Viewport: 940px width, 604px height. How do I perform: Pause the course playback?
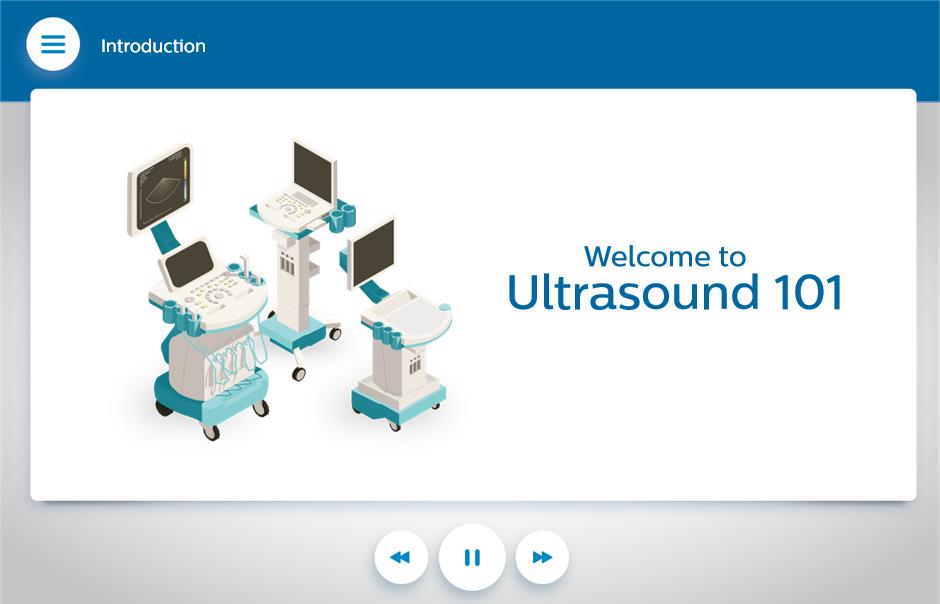click(472, 557)
